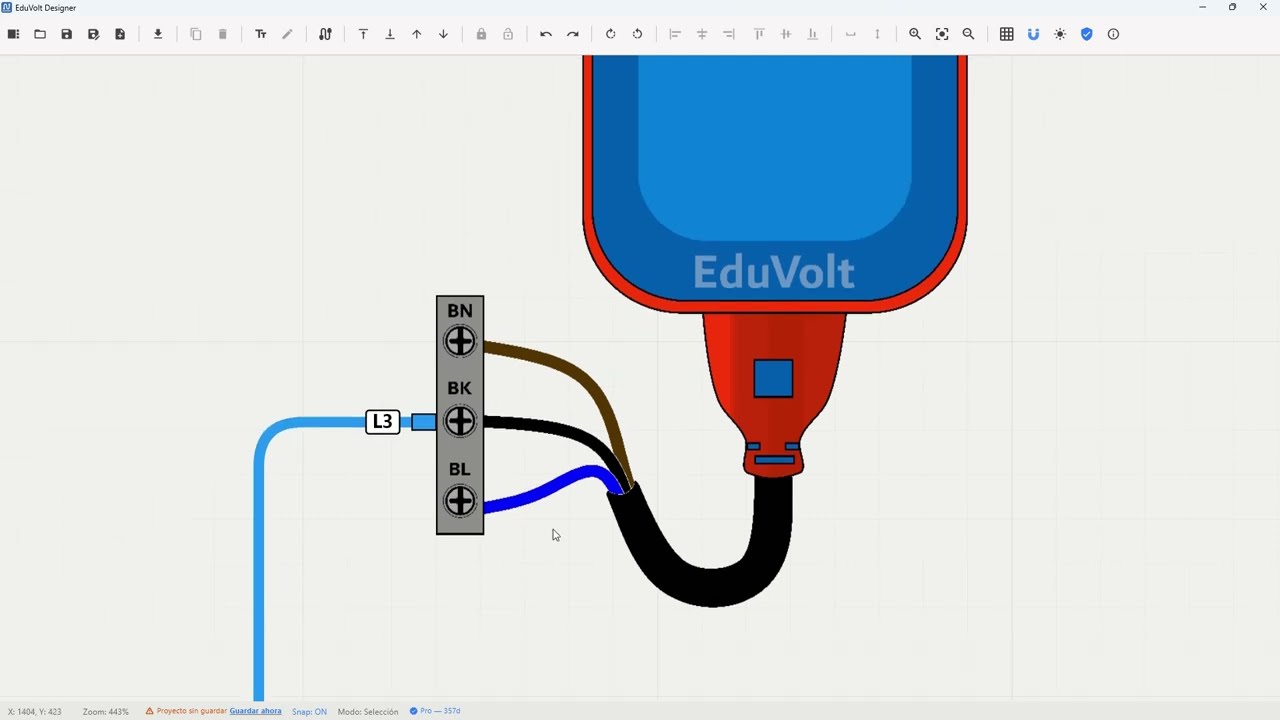The width and height of the screenshot is (1280, 720).
Task: Click the align top icon
Action: coord(759,34)
